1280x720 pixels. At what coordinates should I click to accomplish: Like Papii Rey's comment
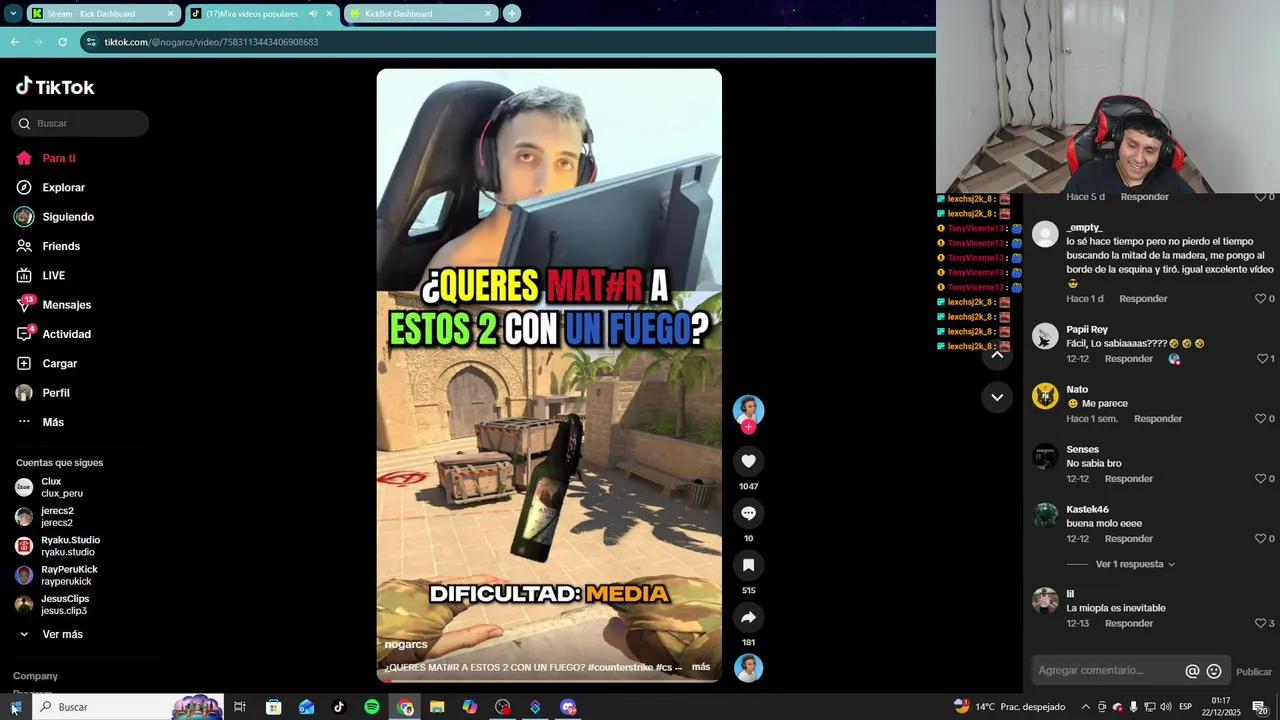pos(1265,359)
